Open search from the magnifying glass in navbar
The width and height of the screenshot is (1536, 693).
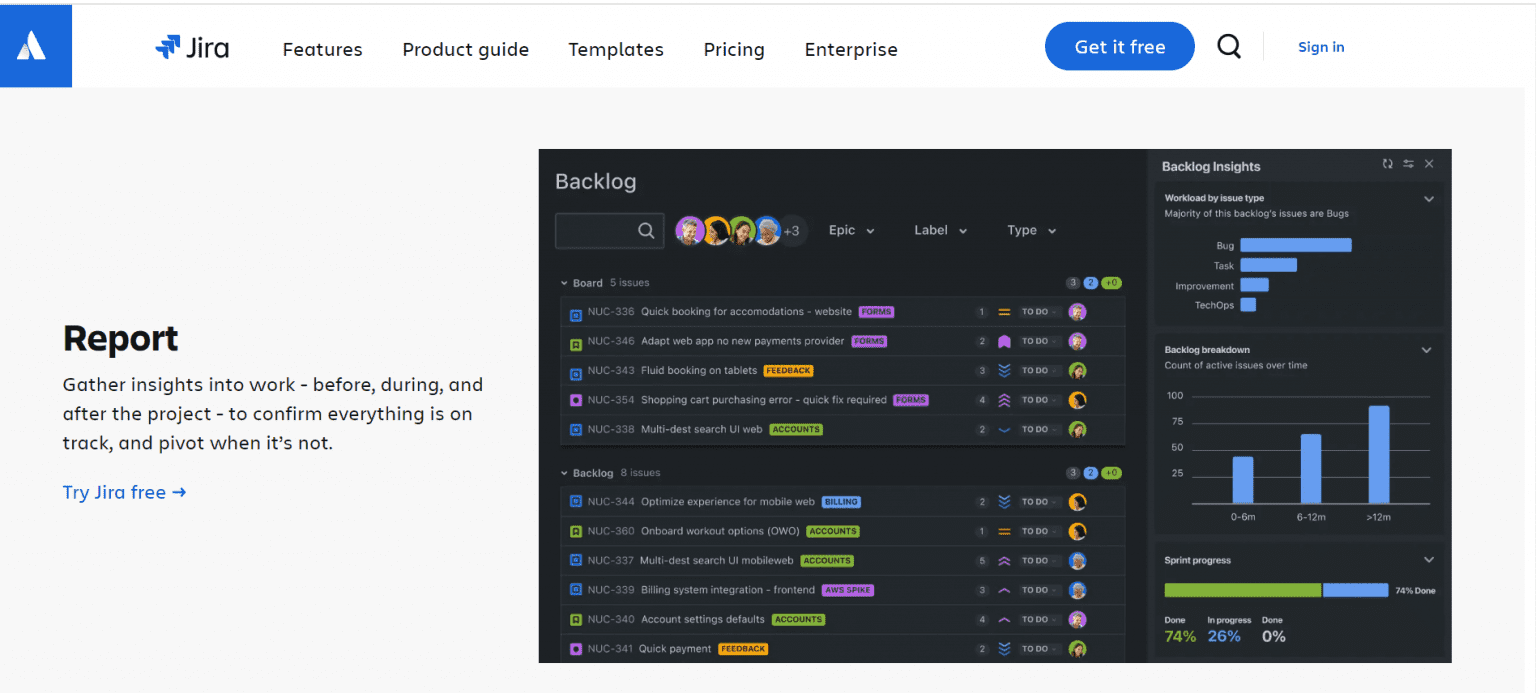[1228, 46]
